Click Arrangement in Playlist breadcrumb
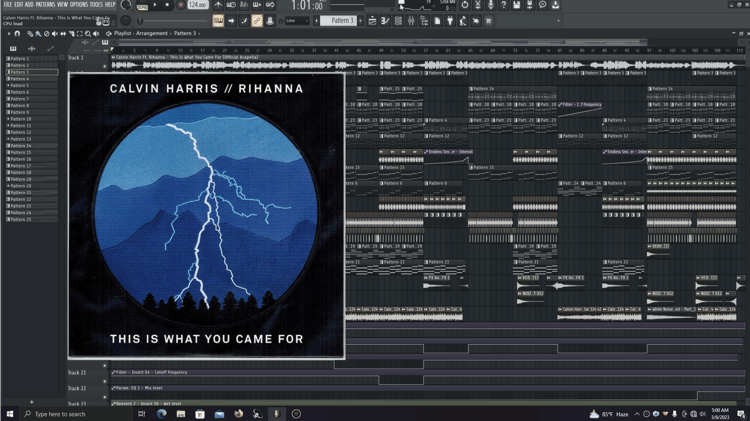 152,33
